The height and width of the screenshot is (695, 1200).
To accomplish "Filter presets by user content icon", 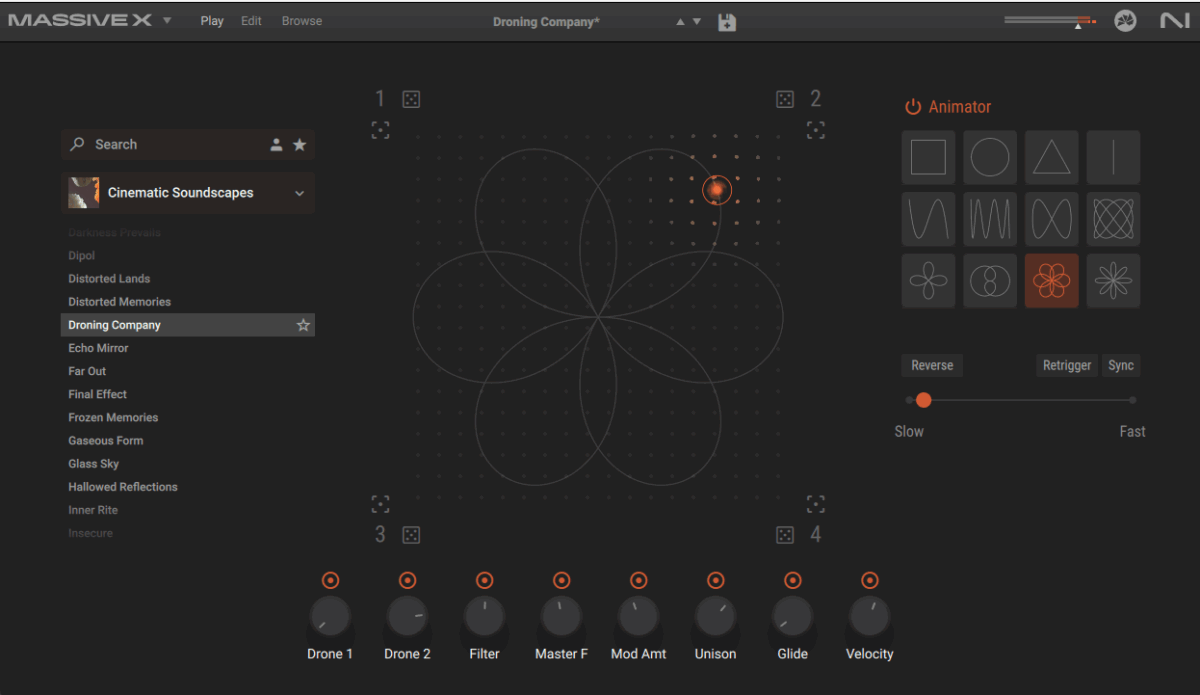I will [276, 145].
